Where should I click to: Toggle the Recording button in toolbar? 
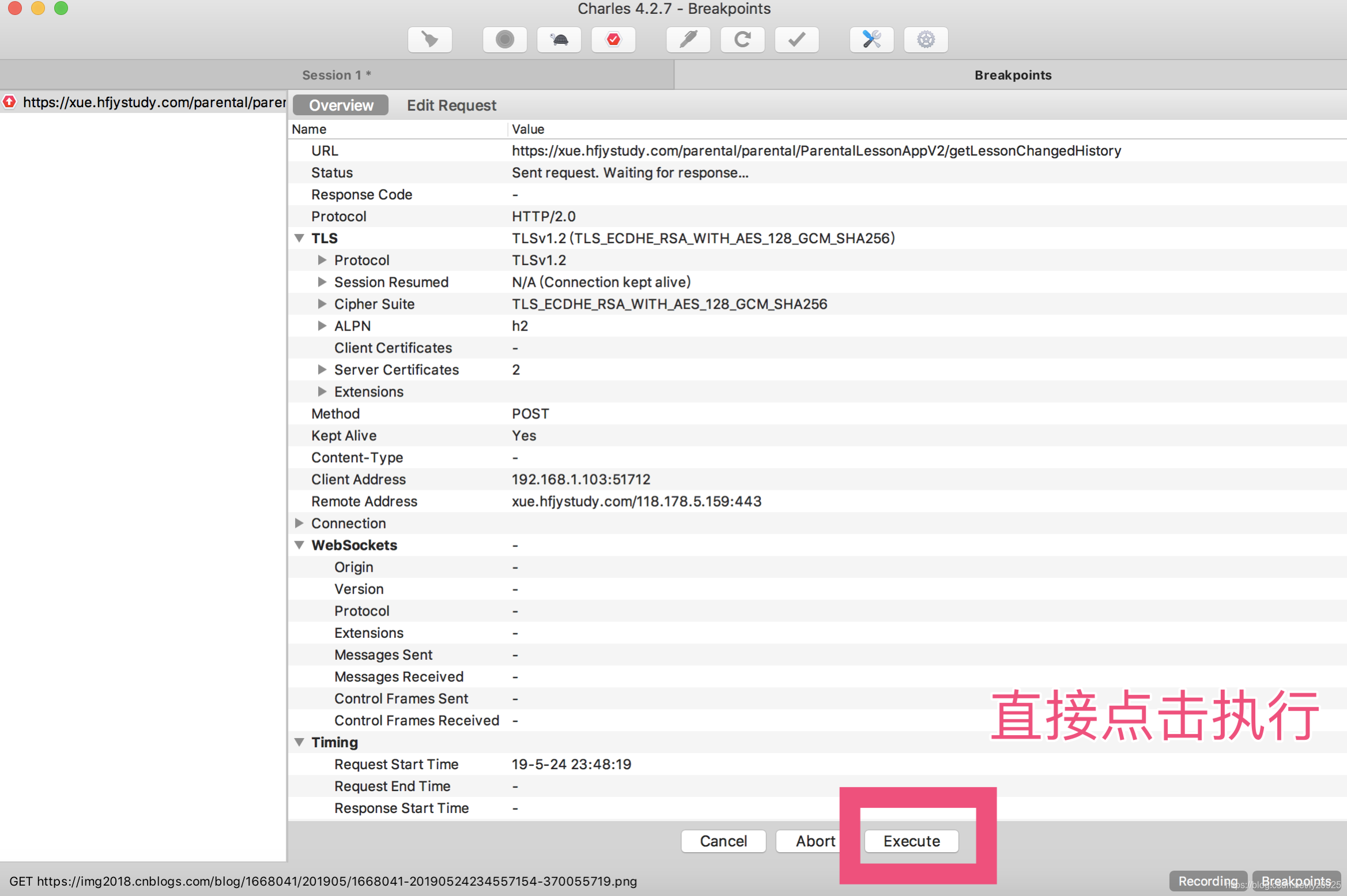pyautogui.click(x=505, y=40)
